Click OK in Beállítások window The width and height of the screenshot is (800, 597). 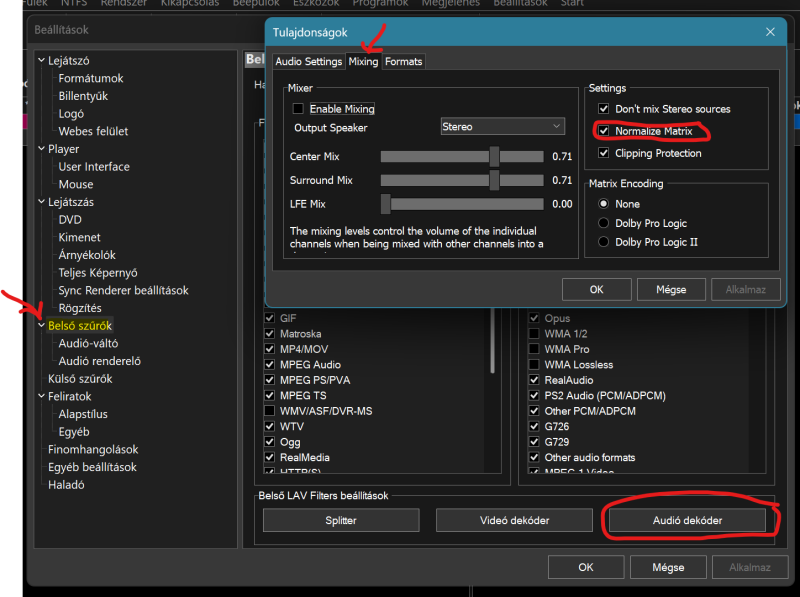pos(586,567)
